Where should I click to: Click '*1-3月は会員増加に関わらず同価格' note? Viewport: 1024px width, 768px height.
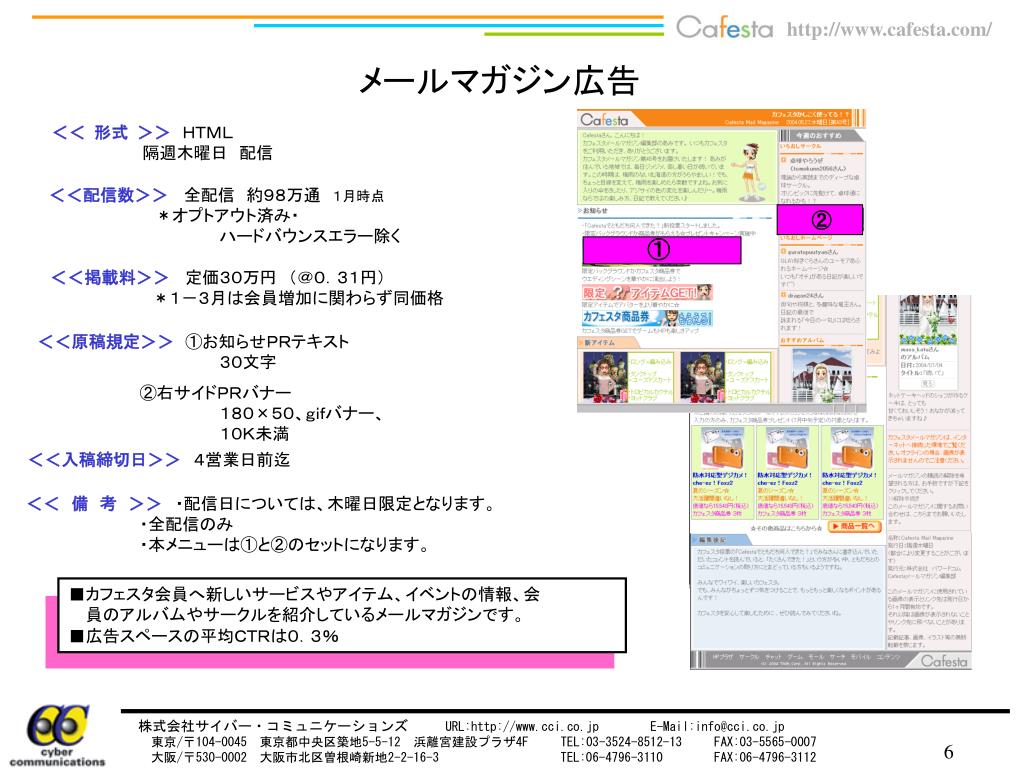pos(300,298)
